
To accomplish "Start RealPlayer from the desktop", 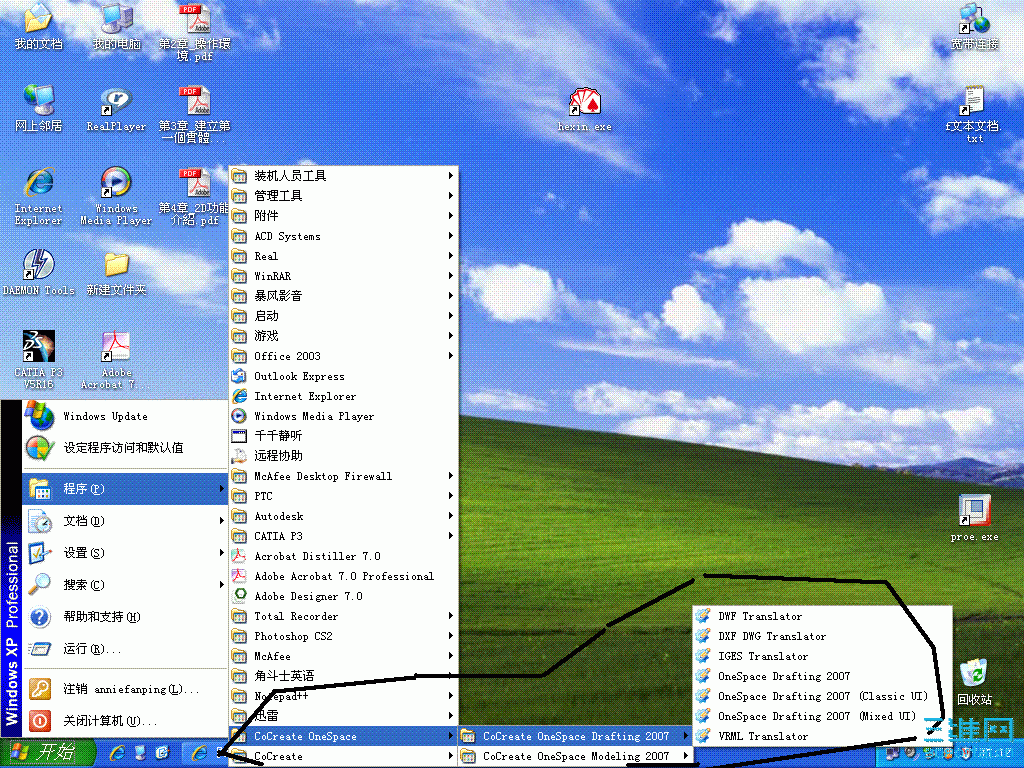I will click(x=115, y=100).
